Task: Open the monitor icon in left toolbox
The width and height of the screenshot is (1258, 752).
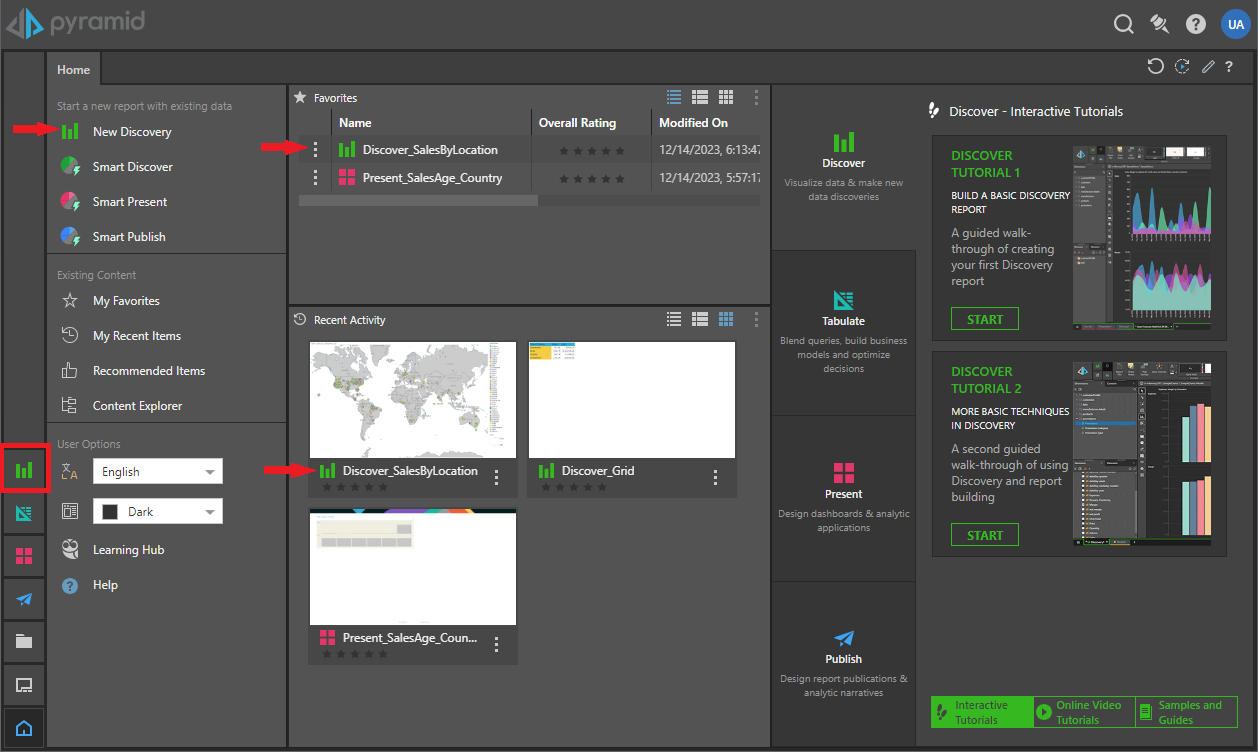Action: (x=24, y=685)
